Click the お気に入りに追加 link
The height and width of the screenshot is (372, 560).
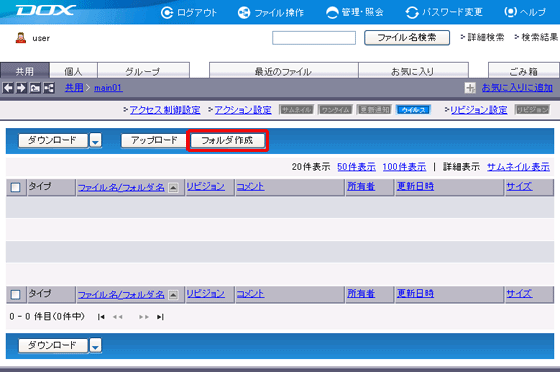pos(517,87)
